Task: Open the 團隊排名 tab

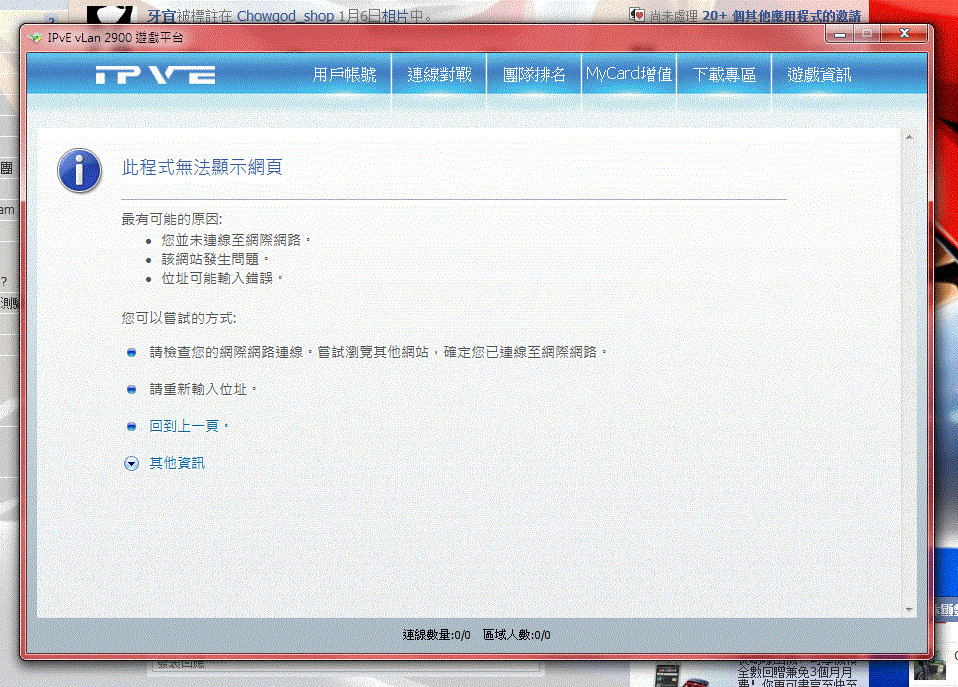Action: (534, 75)
